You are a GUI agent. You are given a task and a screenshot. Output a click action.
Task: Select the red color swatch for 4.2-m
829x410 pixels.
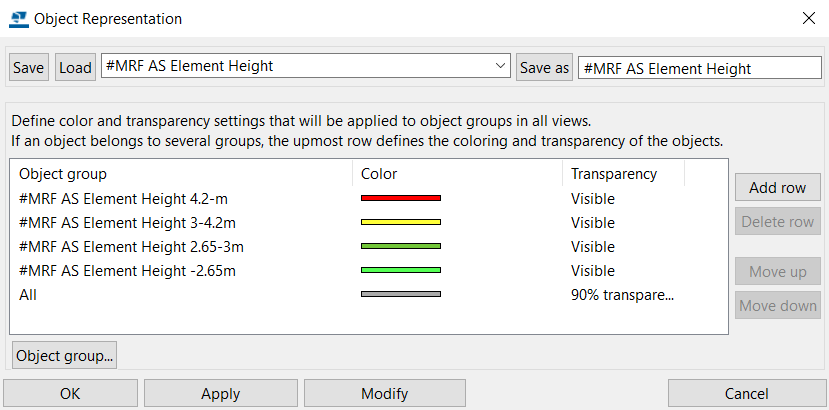tap(401, 198)
